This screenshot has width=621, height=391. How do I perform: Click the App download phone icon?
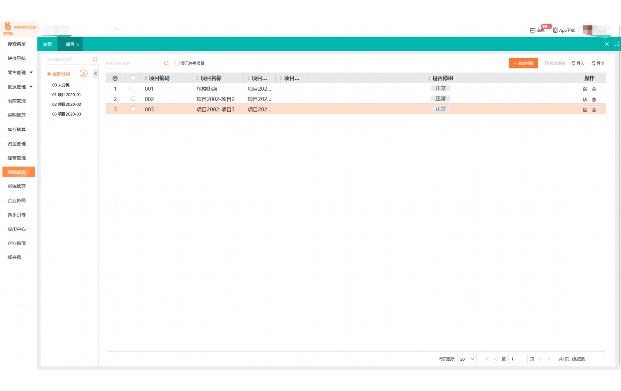click(555, 30)
